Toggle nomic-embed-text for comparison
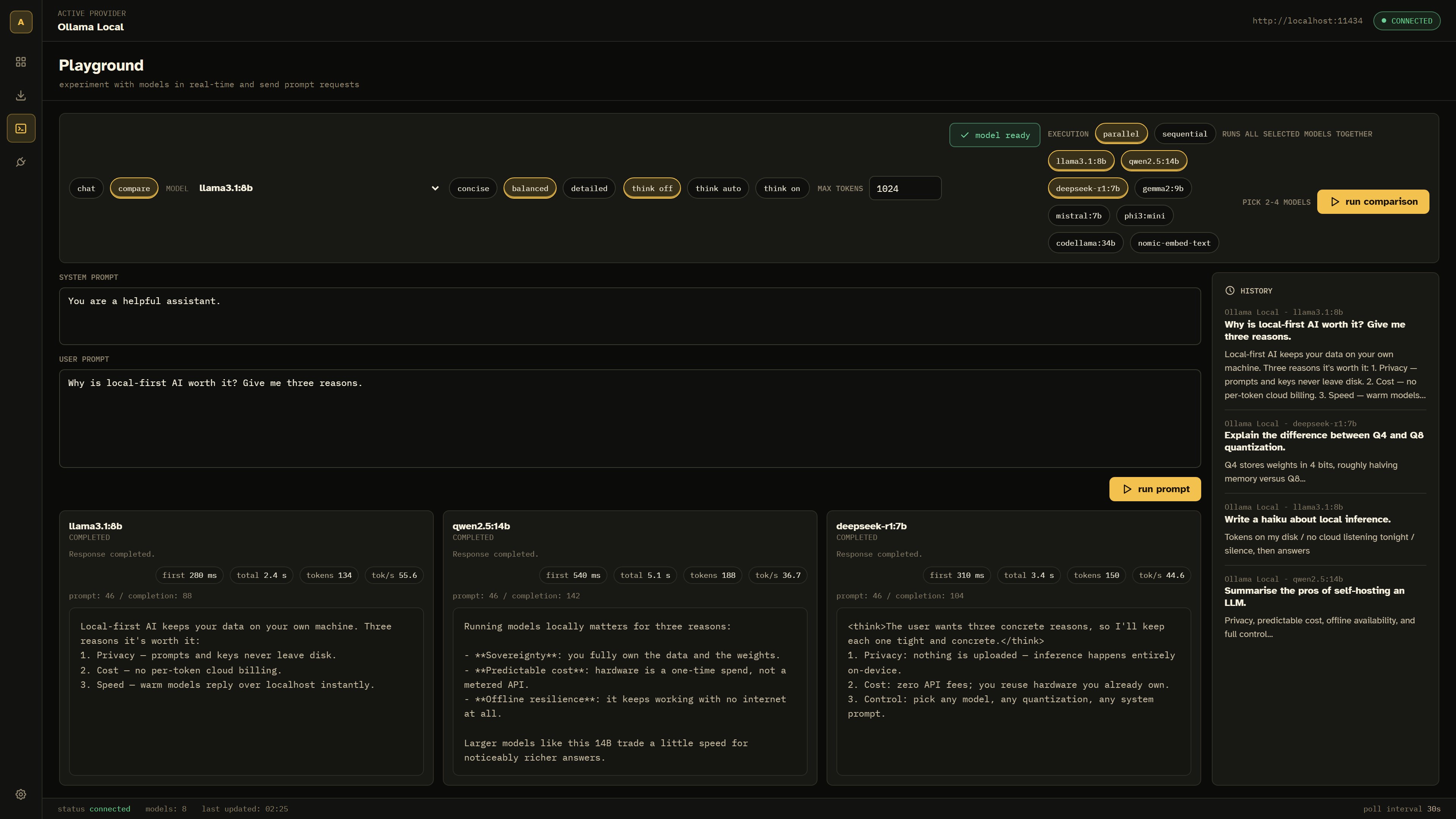The height and width of the screenshot is (819, 1456). click(x=1174, y=243)
